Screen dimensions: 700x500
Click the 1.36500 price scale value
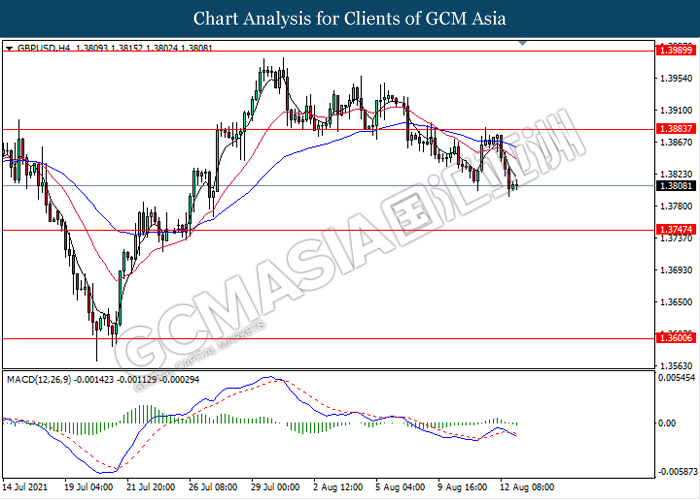point(676,302)
